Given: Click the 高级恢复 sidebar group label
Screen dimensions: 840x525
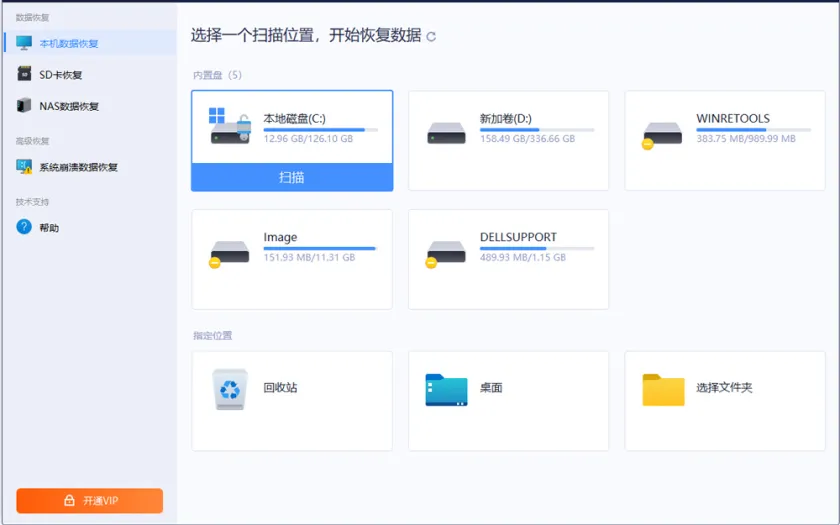Looking at the screenshot, I should (x=32, y=141).
